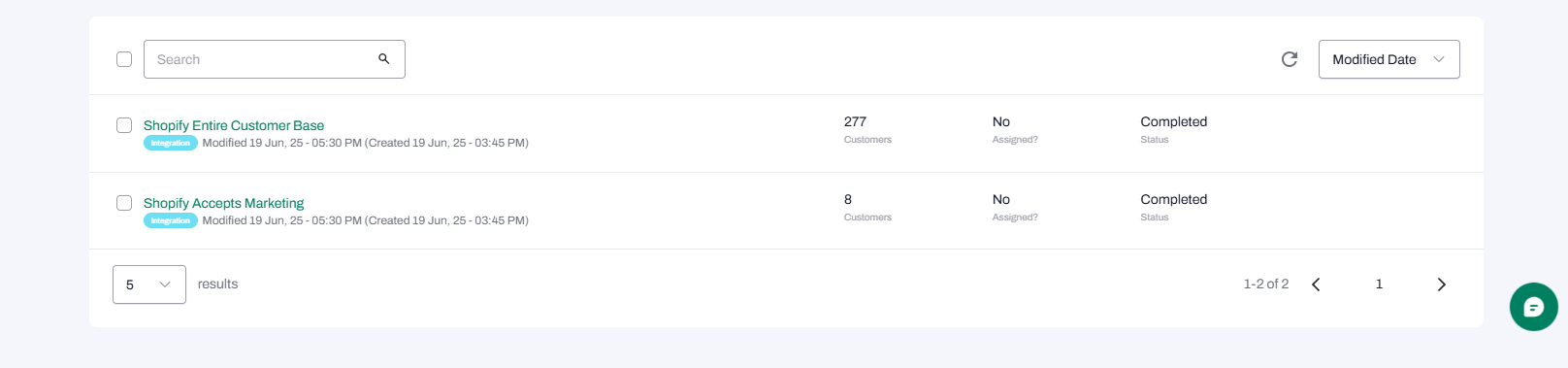Focus the Search input field
The image size is (1568, 368).
(x=275, y=59)
